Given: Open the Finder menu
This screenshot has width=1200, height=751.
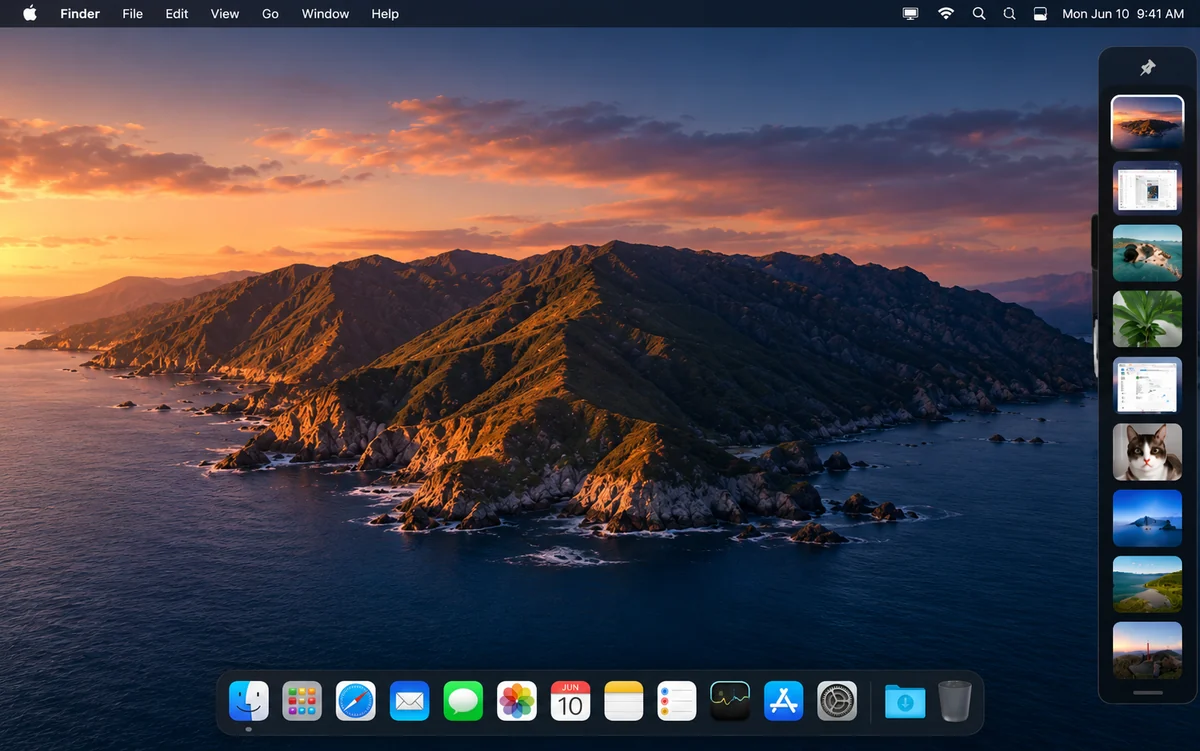Looking at the screenshot, I should [x=80, y=14].
